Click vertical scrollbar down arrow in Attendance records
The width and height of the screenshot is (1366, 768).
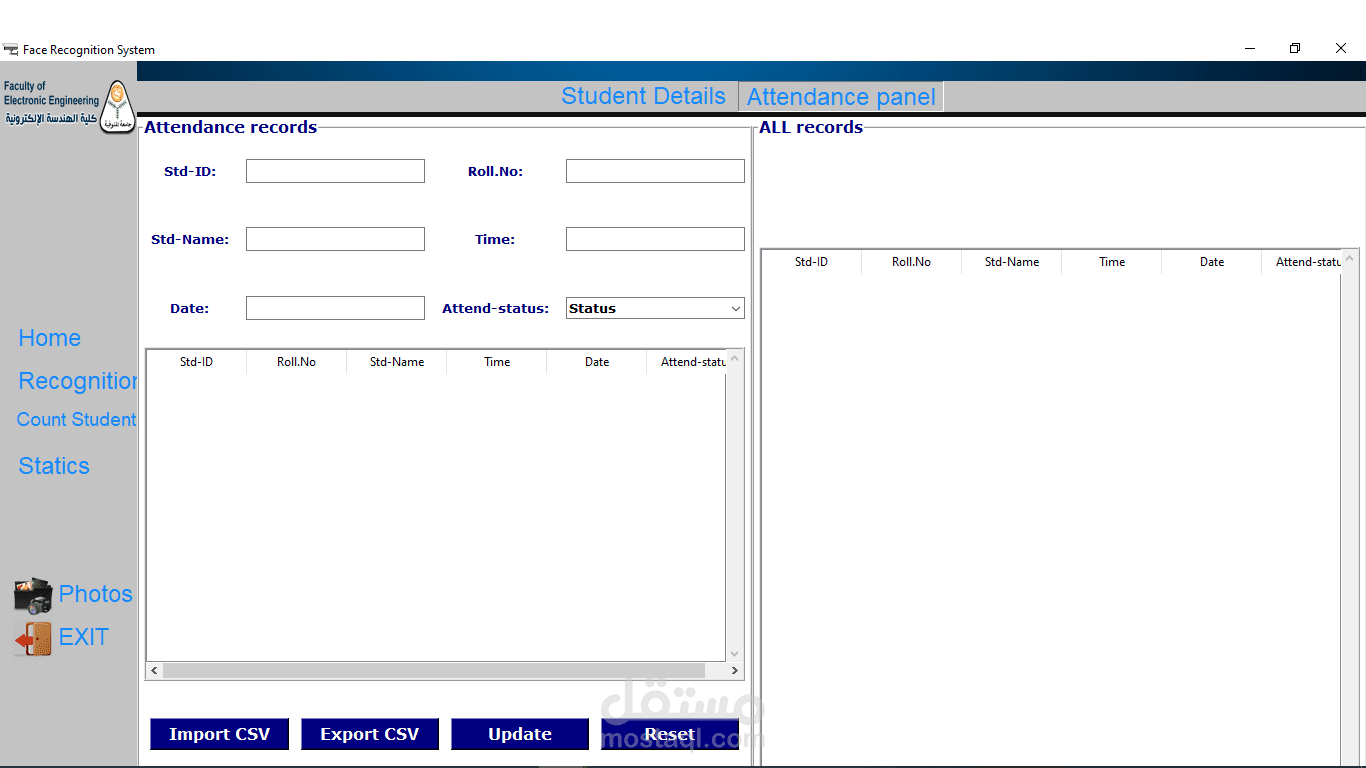tap(735, 653)
